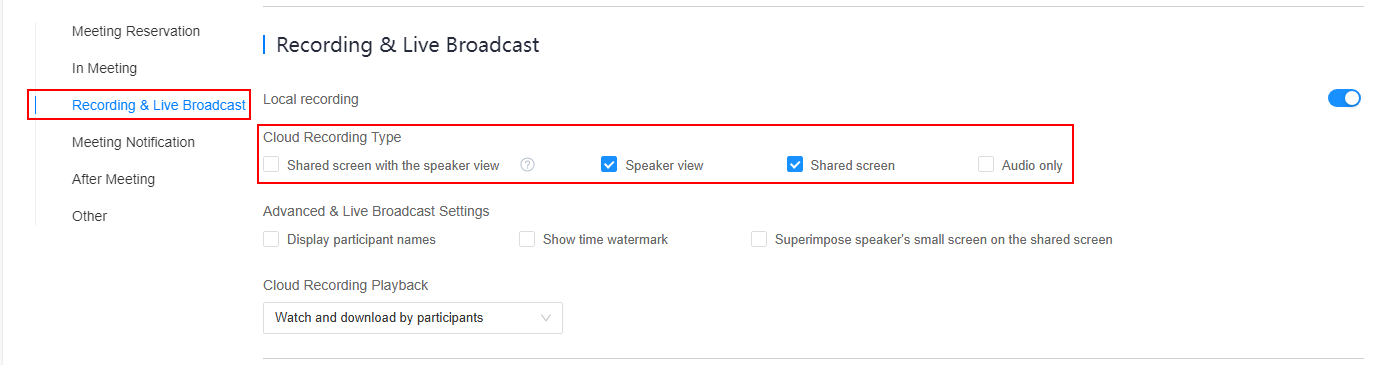The image size is (1391, 365).
Task: Toggle the Local recording switch off
Action: [1344, 98]
